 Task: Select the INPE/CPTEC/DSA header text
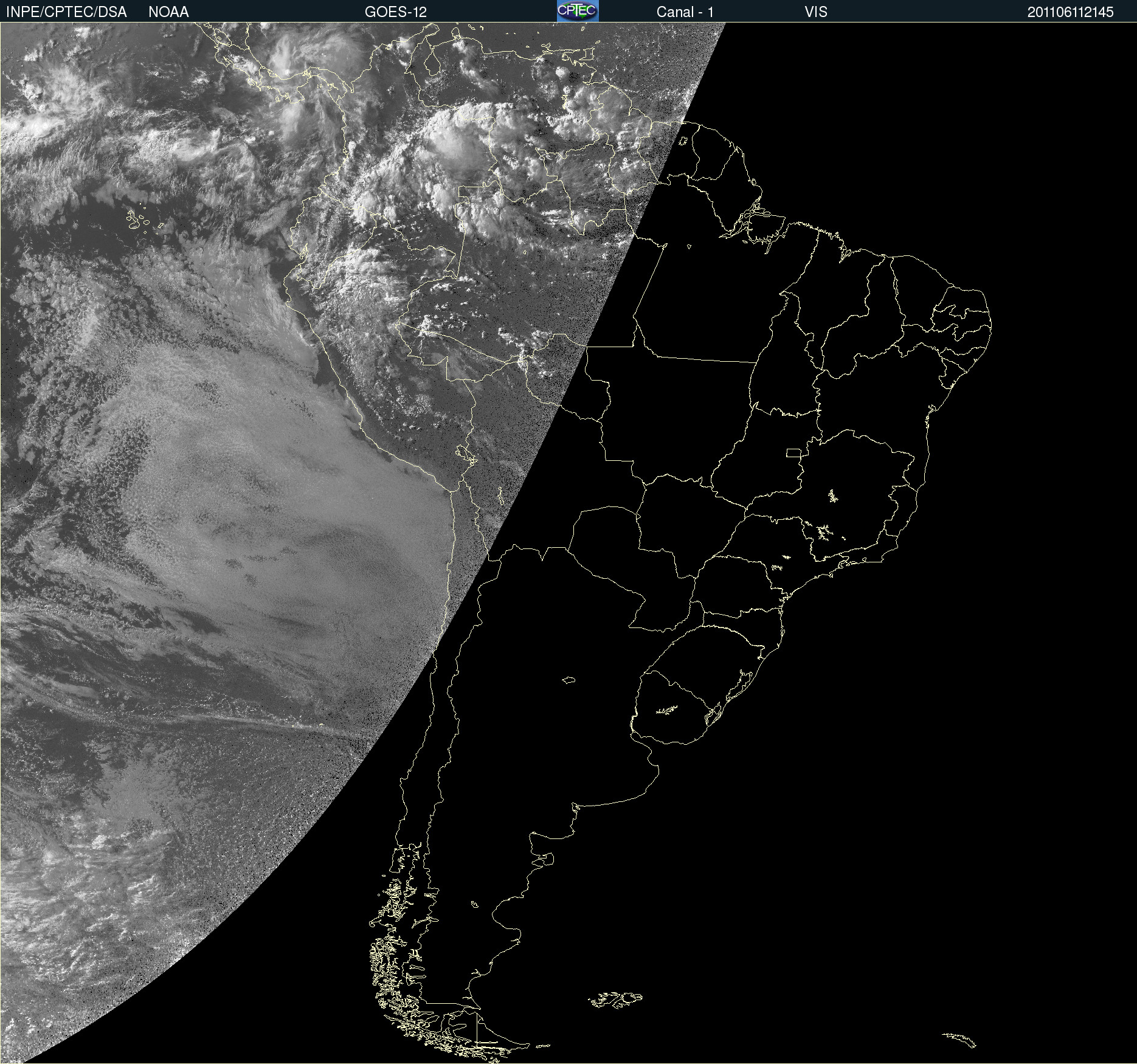point(66,12)
